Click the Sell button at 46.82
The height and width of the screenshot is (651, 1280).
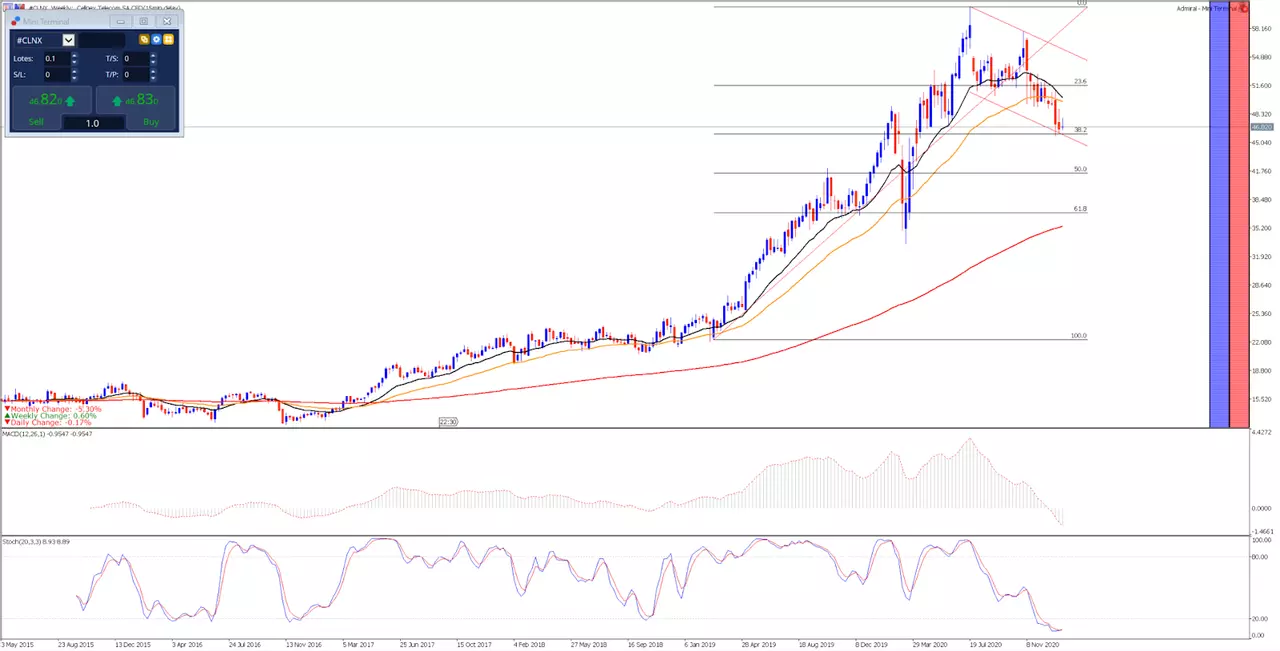(x=52, y=108)
